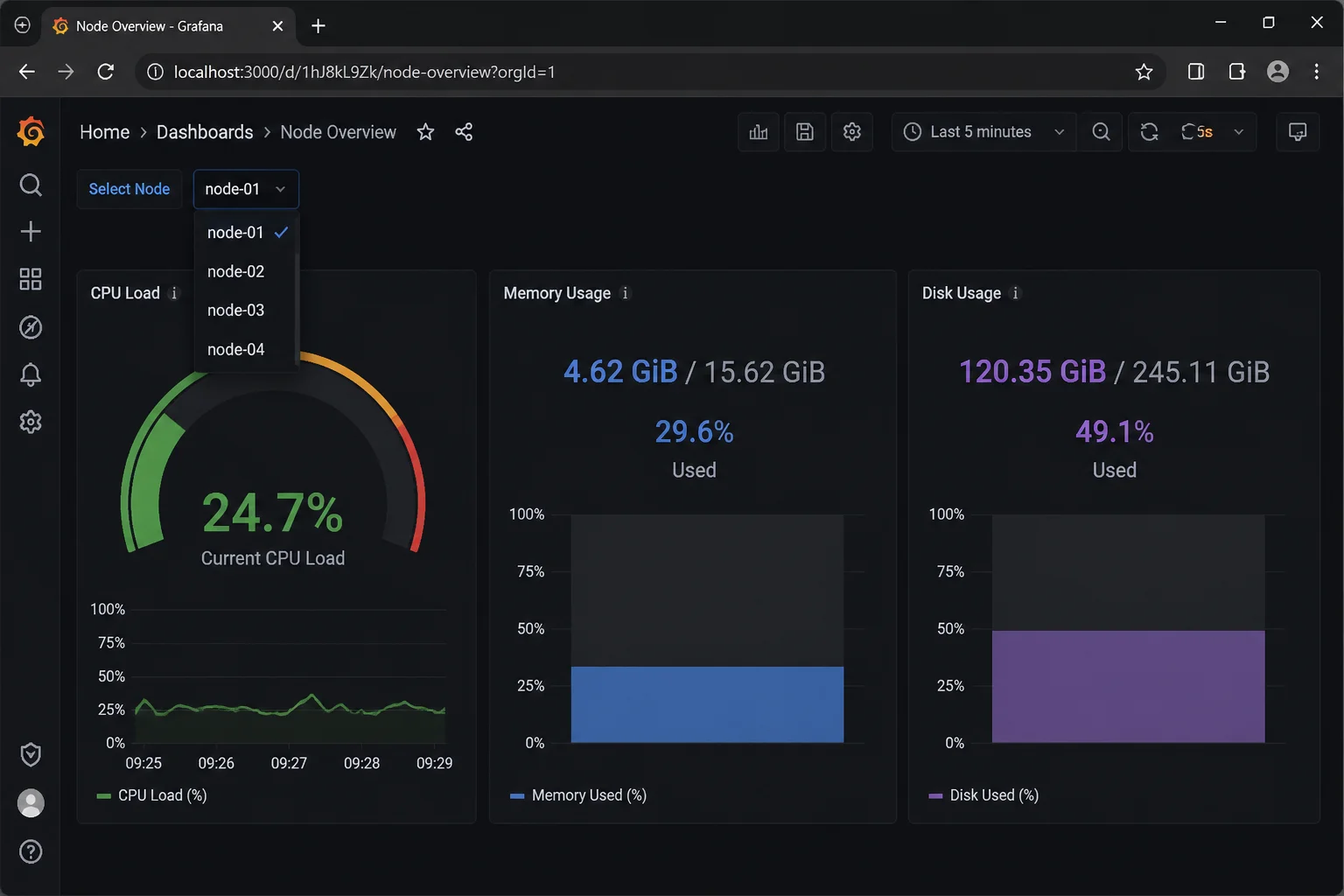Open the browser extensions icon

1237,72
